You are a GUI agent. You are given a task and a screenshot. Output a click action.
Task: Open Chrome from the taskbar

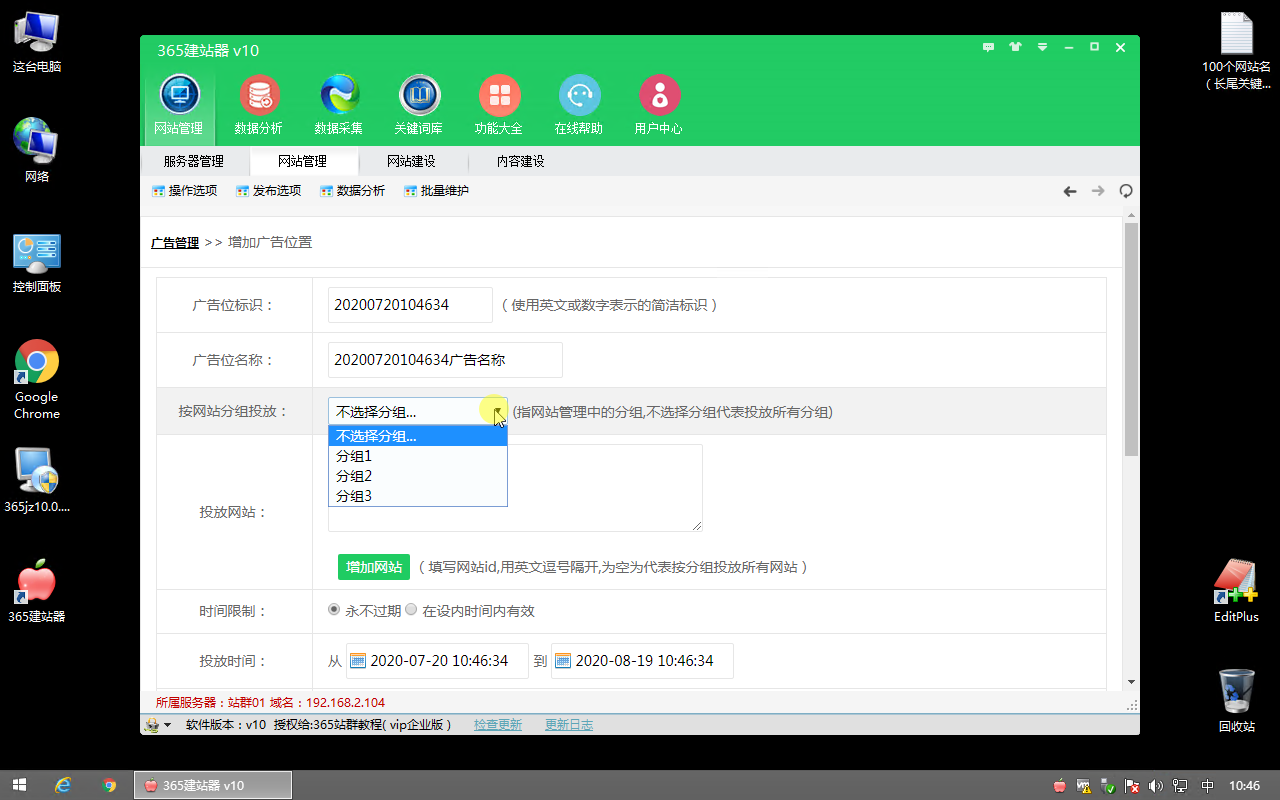coord(110,785)
